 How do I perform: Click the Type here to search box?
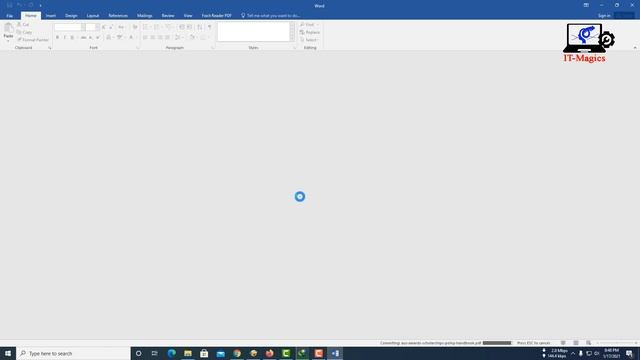click(x=73, y=353)
